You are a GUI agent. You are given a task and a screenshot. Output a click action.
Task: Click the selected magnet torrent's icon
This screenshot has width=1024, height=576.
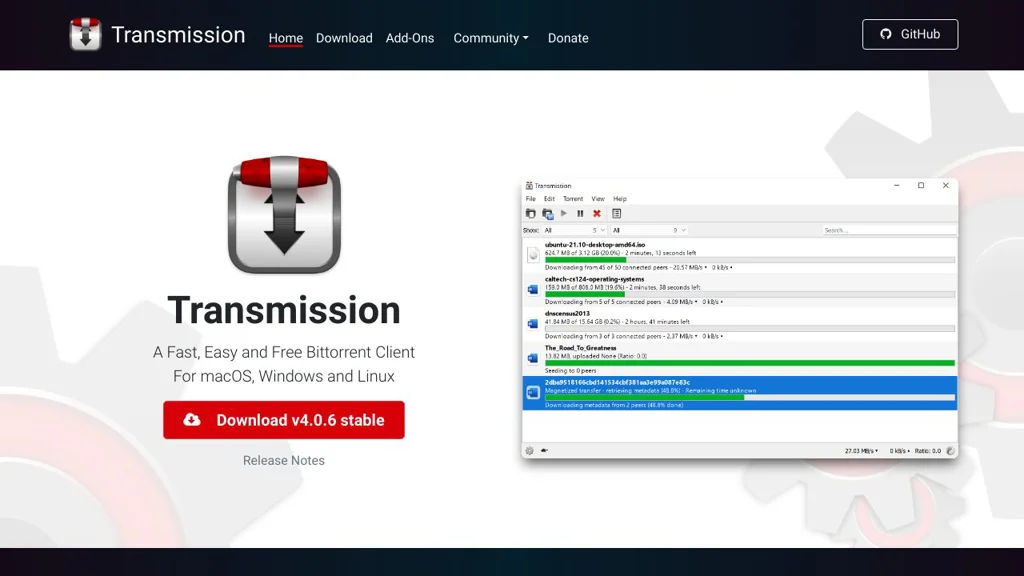point(533,392)
